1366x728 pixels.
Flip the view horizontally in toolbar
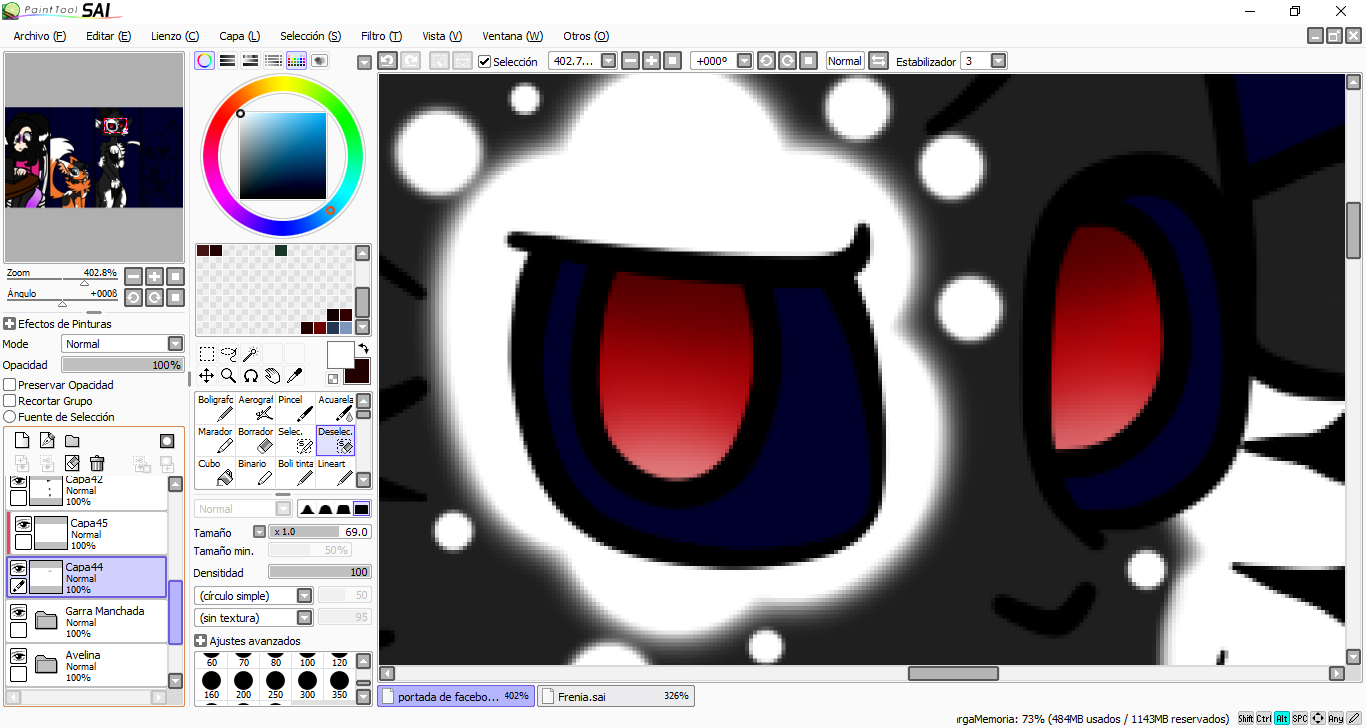(878, 61)
